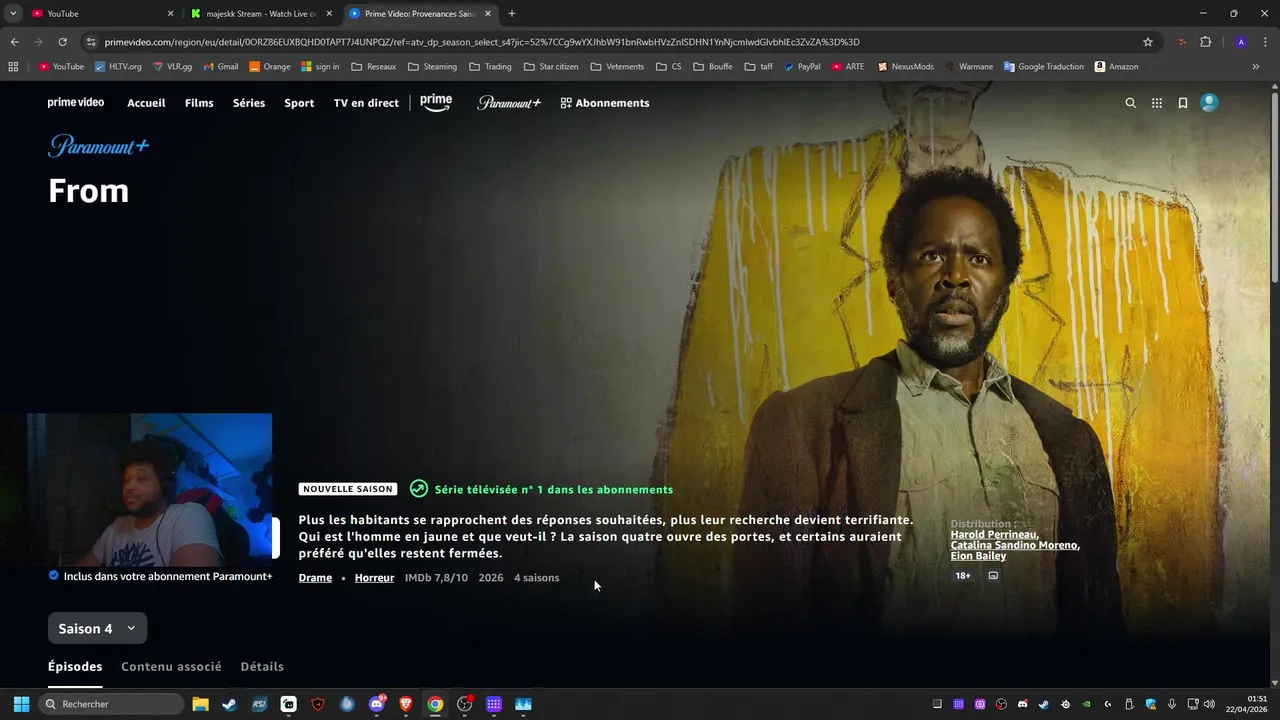Click the Windows Rechercher search box
The height and width of the screenshot is (720, 1280).
pyautogui.click(x=111, y=704)
